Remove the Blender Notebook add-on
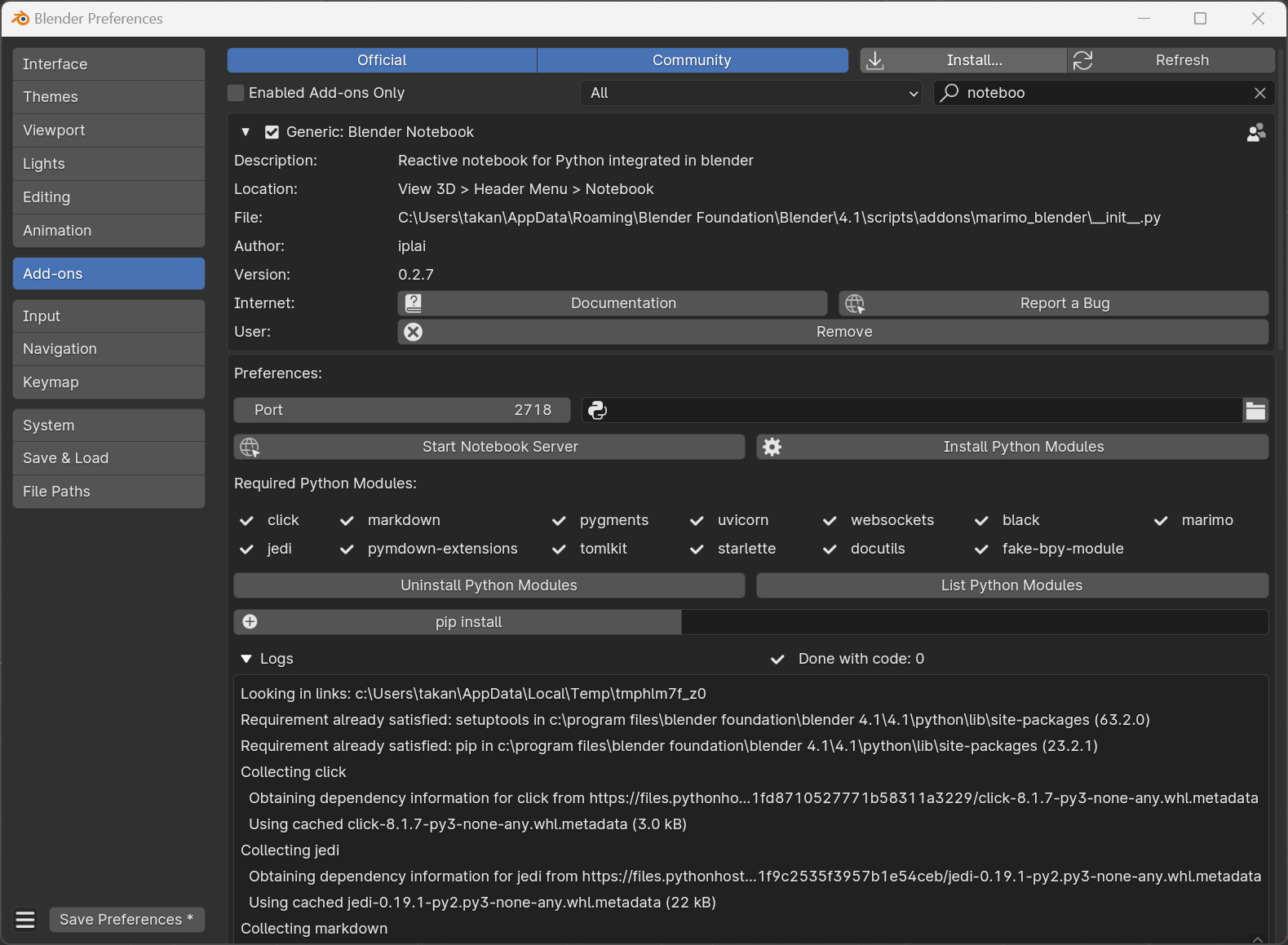Viewport: 1288px width, 945px height. 833,332
